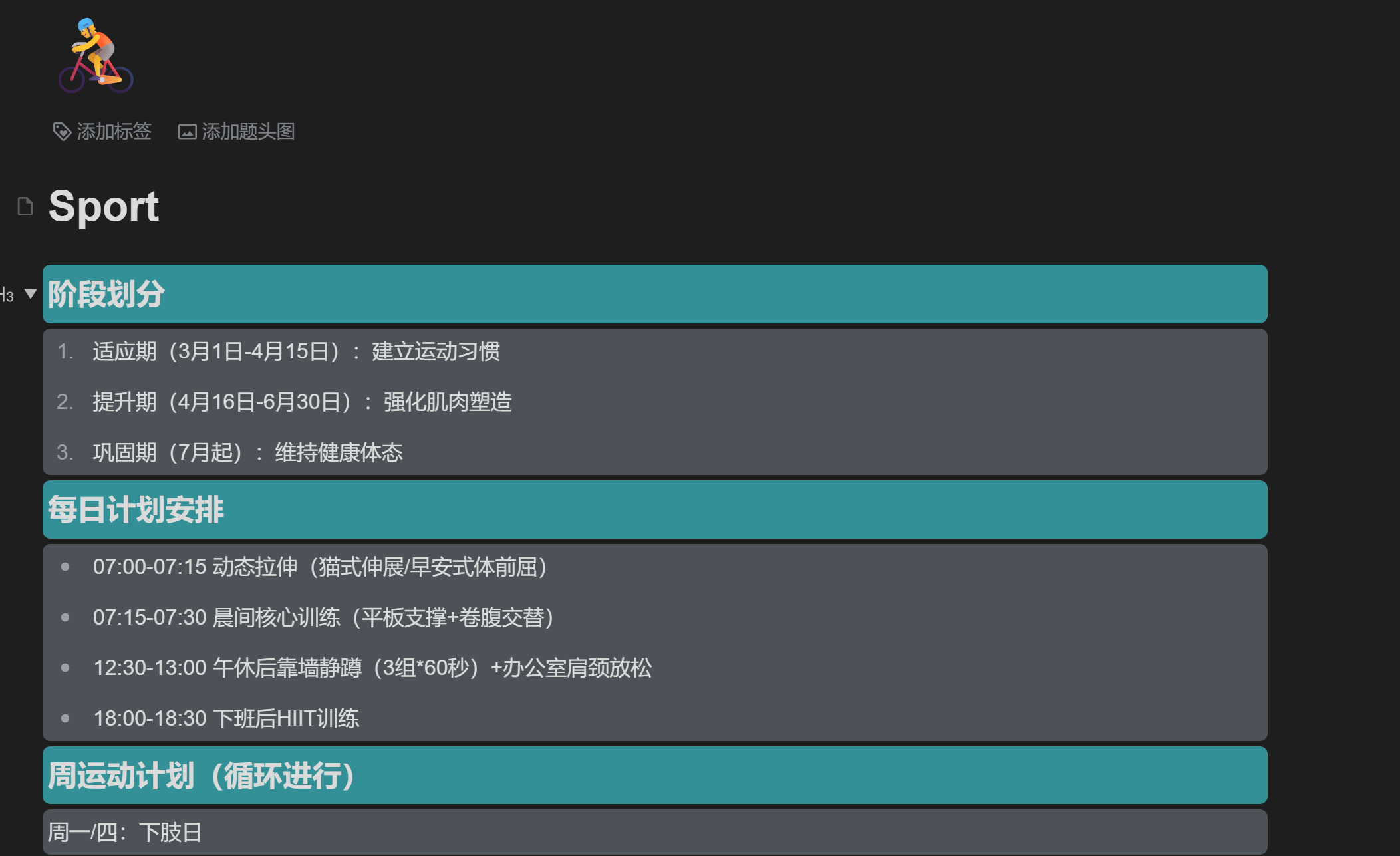This screenshot has height=856, width=1400.
Task: Click the H3 block marker in the gutter
Action: pyautogui.click(x=7, y=295)
